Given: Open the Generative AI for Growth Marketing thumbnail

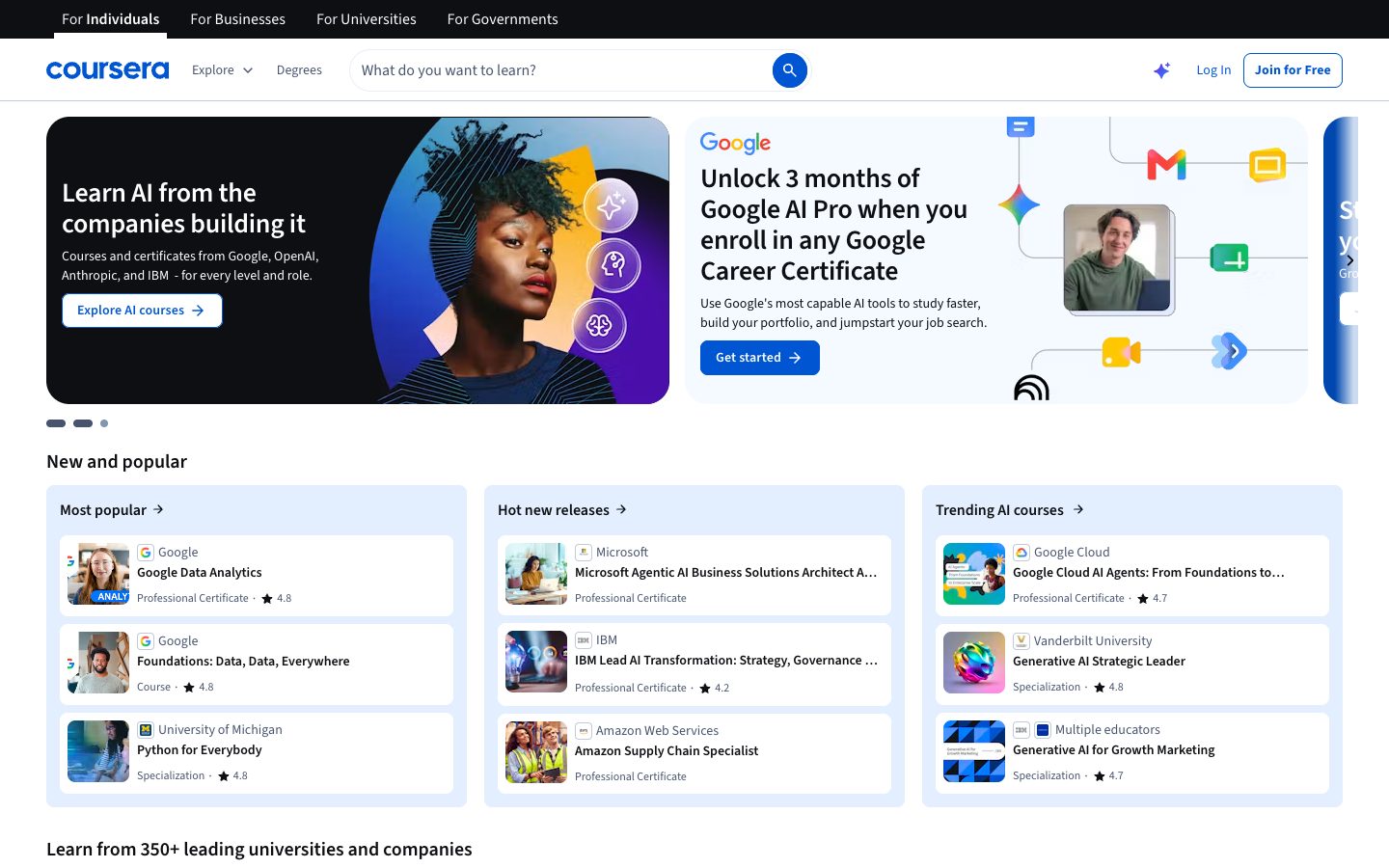Looking at the screenshot, I should pos(974,751).
